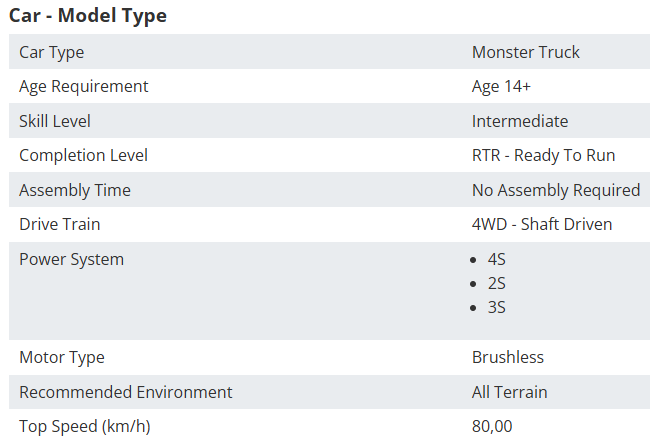
Task: Click the 3S power system bullet
Action: coord(497,308)
